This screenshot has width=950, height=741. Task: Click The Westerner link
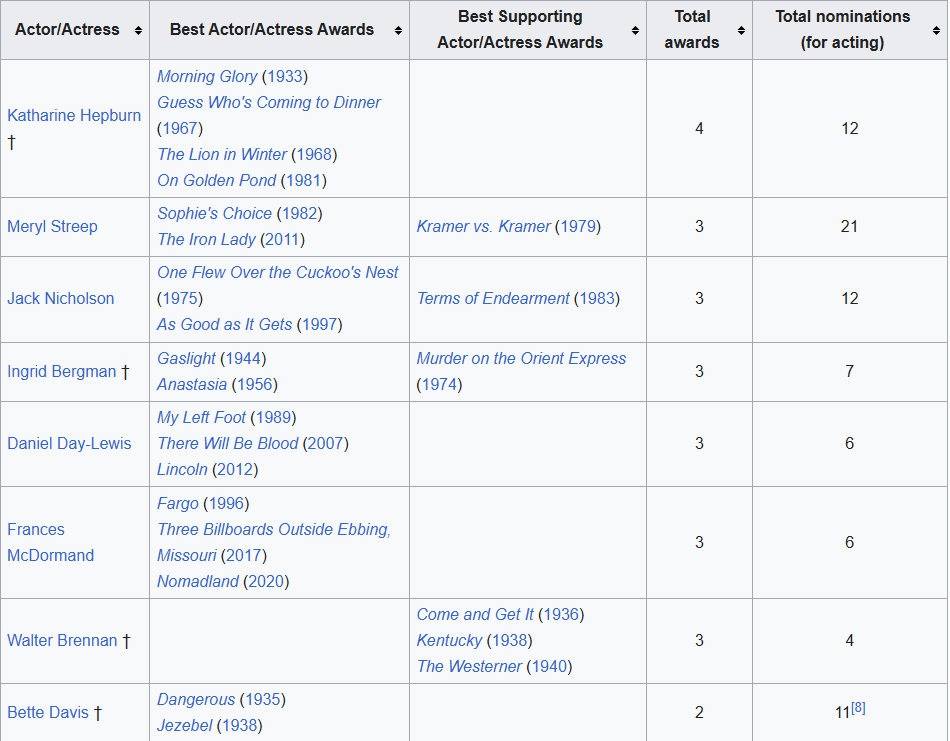coord(469,666)
